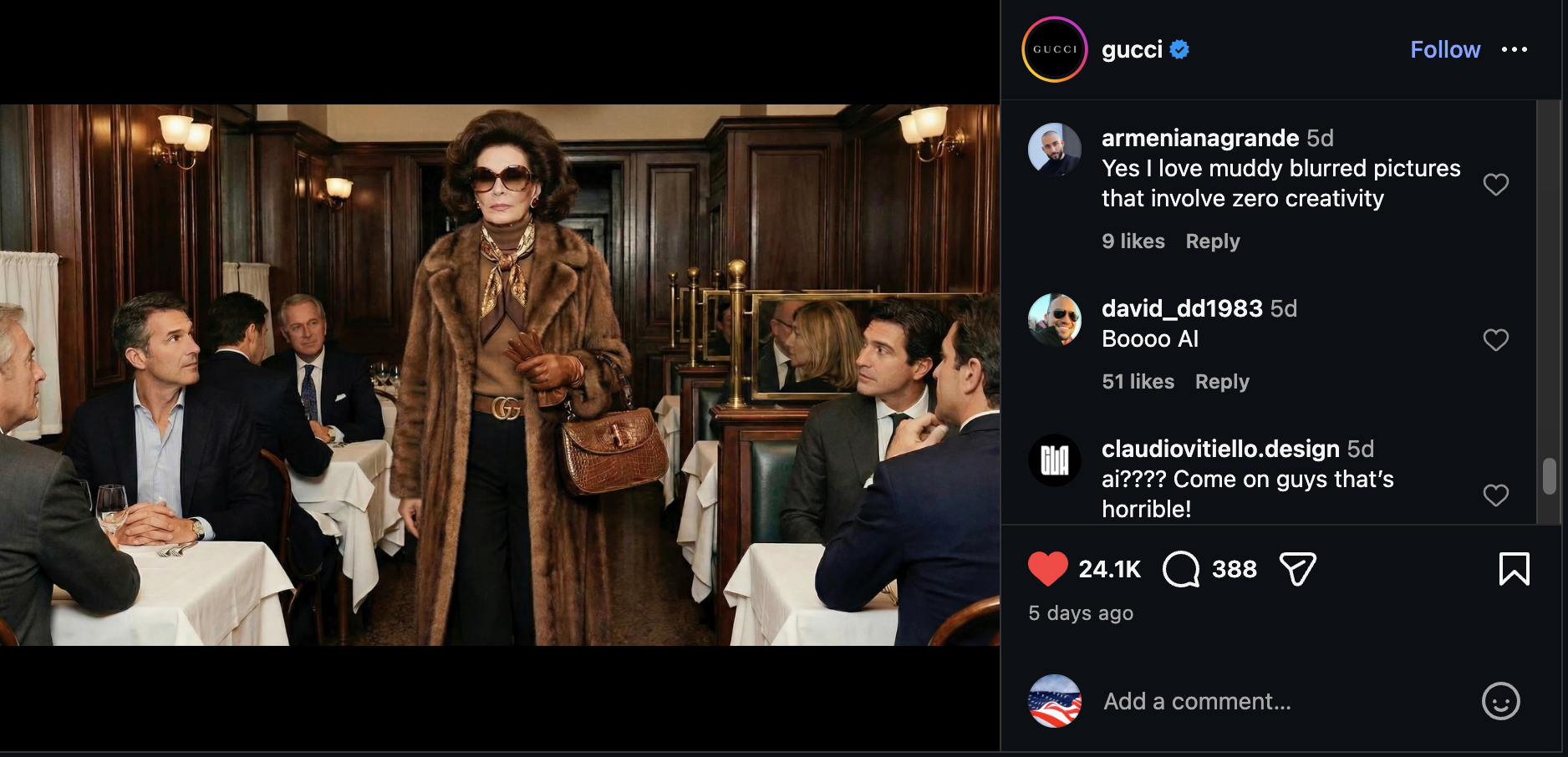Like david_dd1983's Boooo AI comment
1568x757 pixels.
(1496, 339)
